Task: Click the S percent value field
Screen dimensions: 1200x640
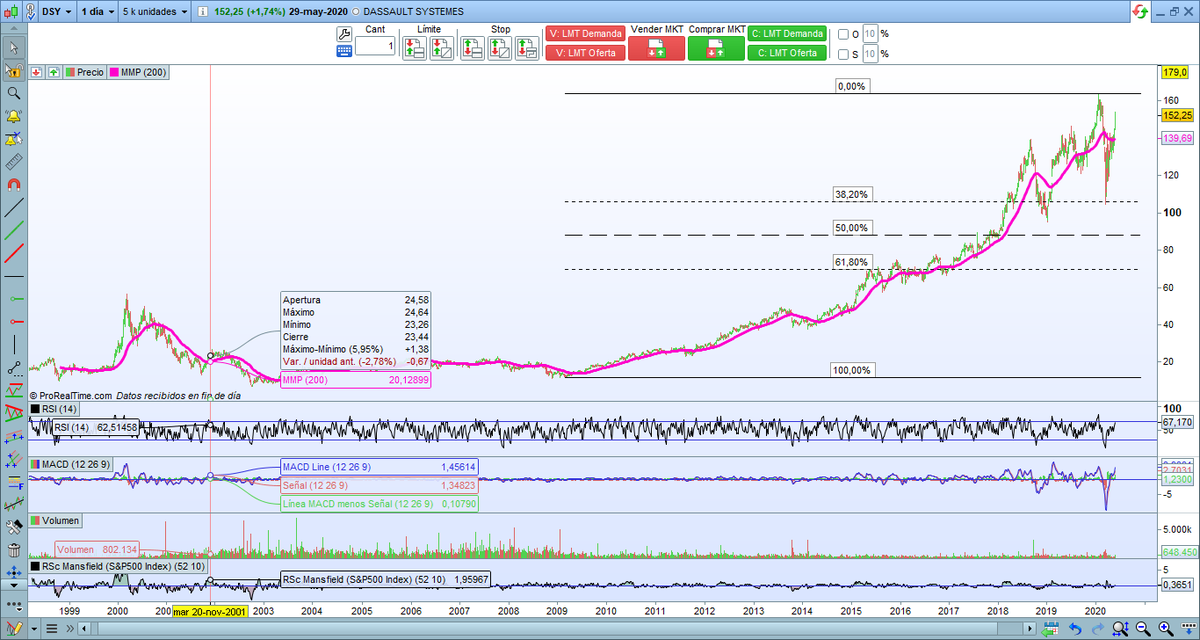Action: [870, 54]
